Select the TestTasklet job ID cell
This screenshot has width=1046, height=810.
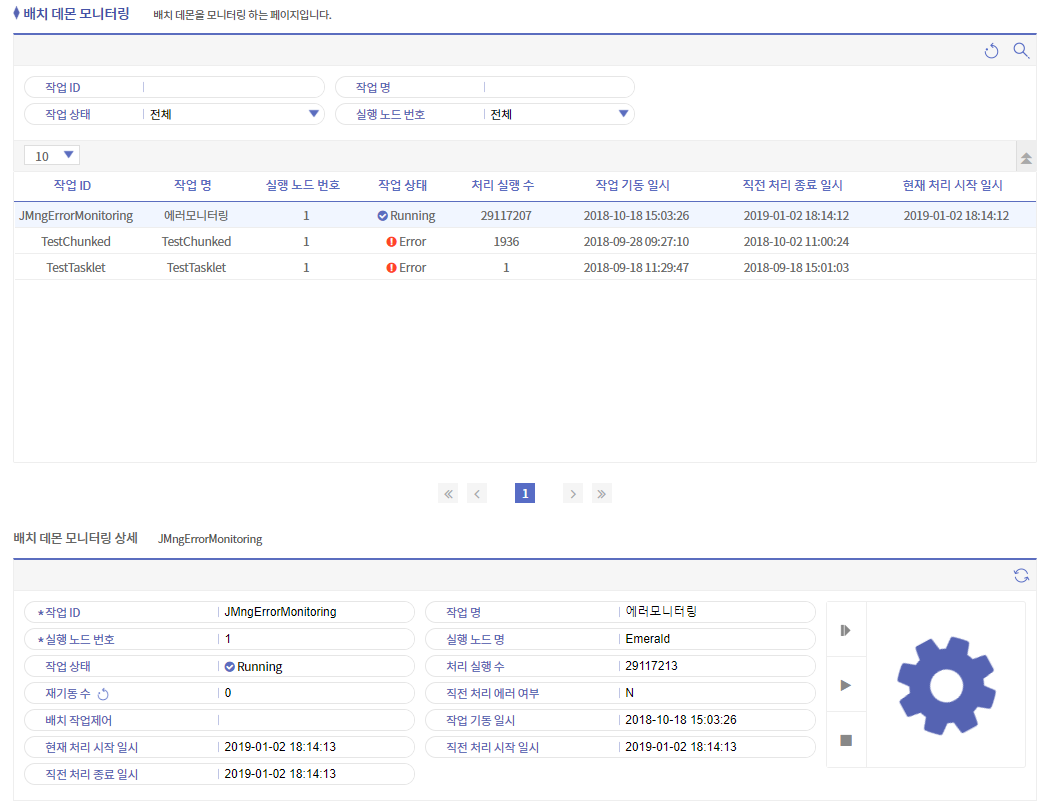(76, 268)
